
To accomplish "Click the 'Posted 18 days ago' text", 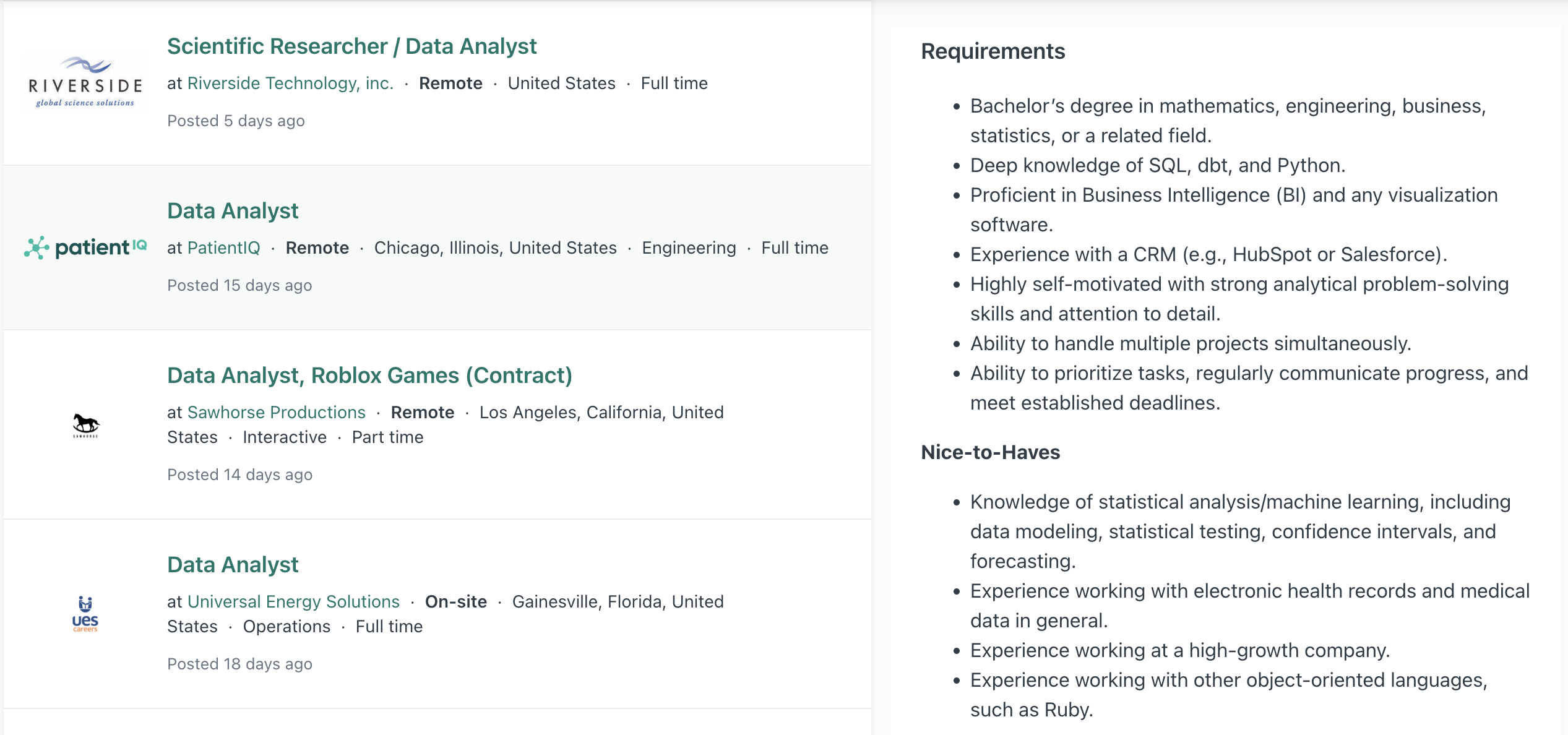I will 239,664.
